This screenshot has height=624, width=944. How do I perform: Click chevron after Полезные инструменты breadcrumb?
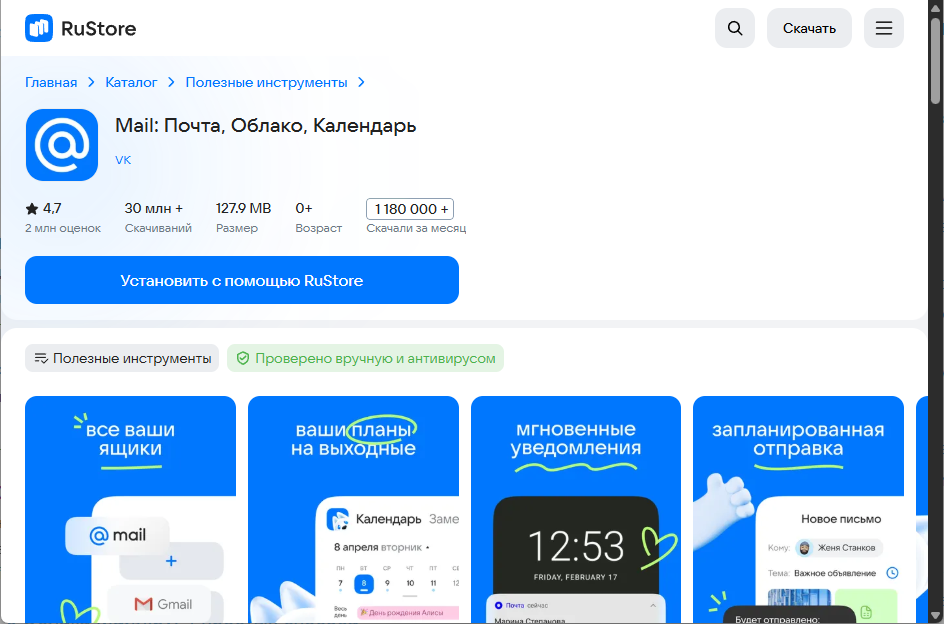coord(361,83)
